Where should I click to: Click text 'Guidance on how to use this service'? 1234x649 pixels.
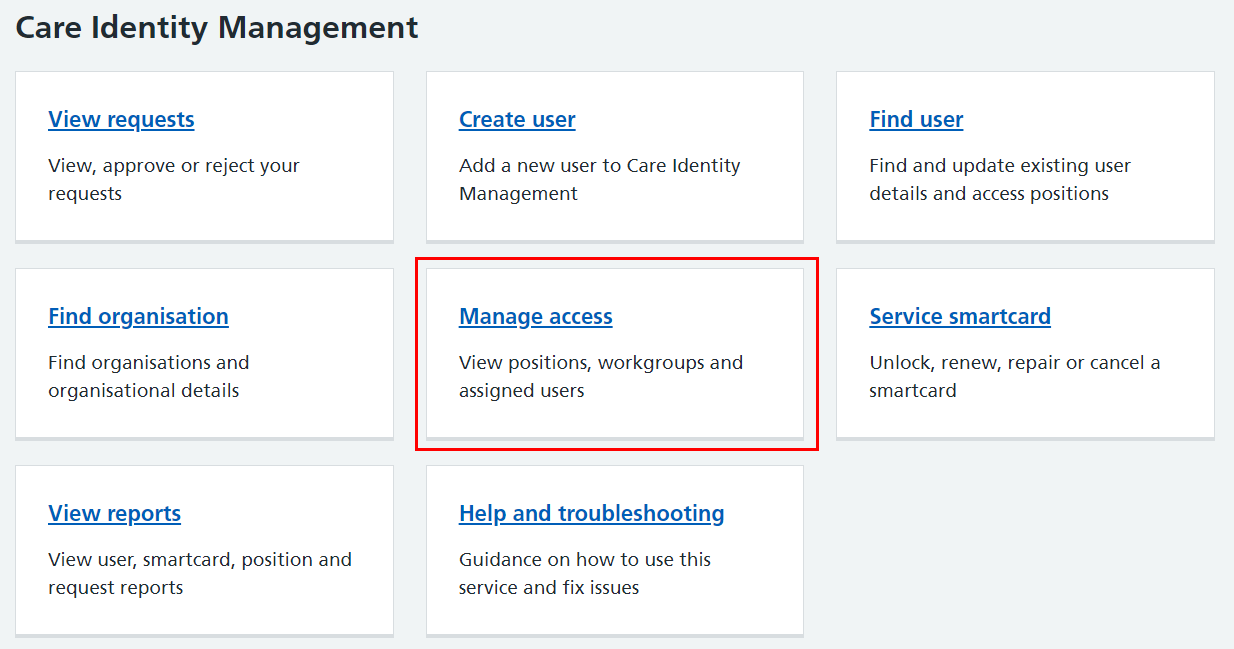coord(585,574)
